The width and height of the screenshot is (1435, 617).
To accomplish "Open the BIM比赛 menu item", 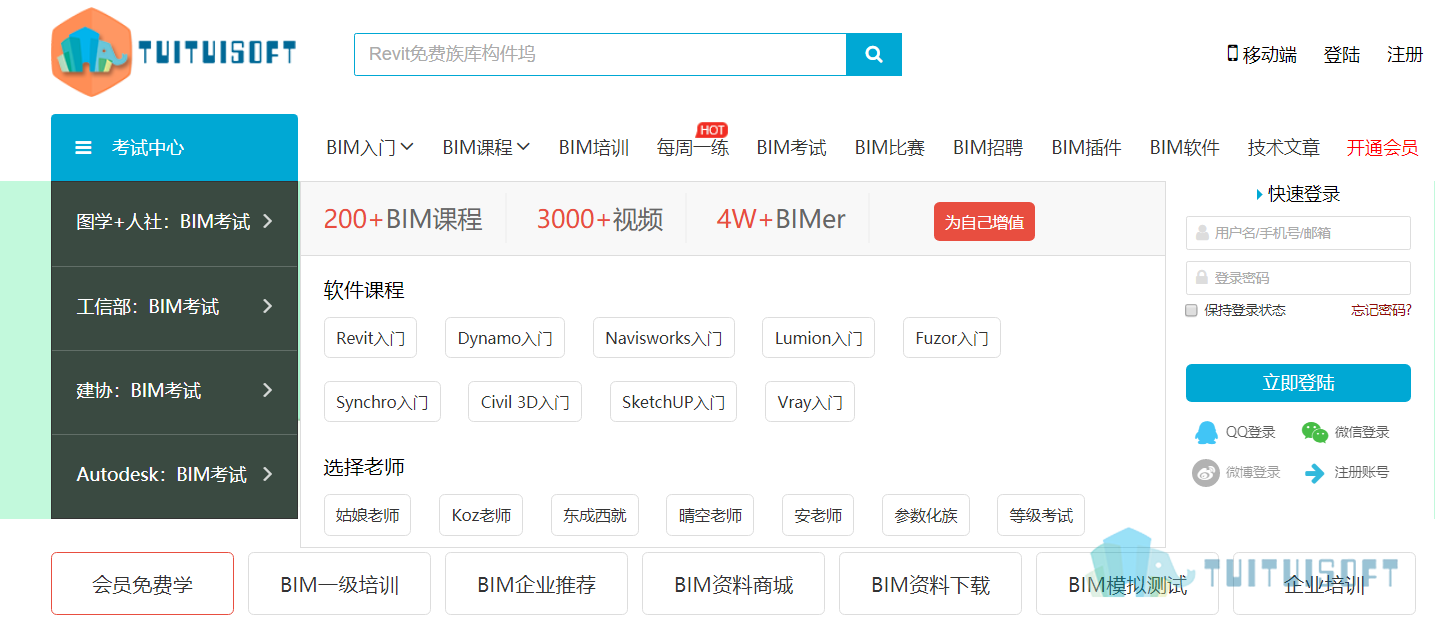I will point(890,148).
